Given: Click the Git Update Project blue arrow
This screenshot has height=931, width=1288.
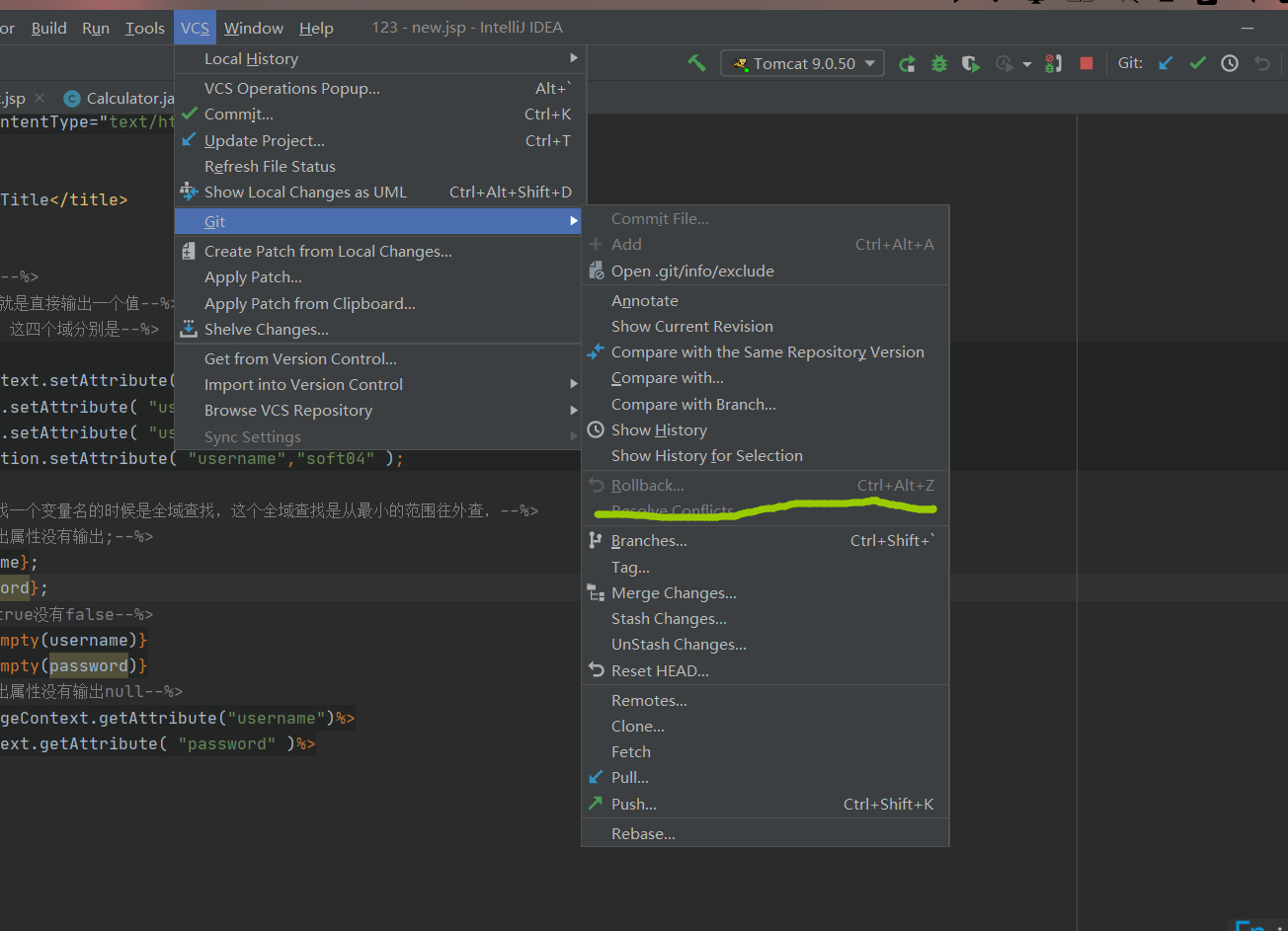Looking at the screenshot, I should pyautogui.click(x=1166, y=63).
